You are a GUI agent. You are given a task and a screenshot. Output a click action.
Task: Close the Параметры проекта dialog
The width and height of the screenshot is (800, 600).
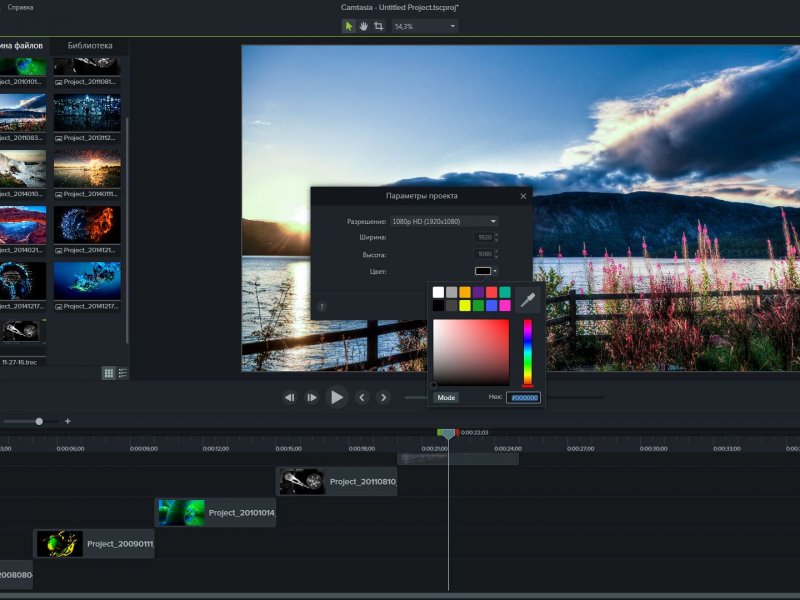pos(523,196)
